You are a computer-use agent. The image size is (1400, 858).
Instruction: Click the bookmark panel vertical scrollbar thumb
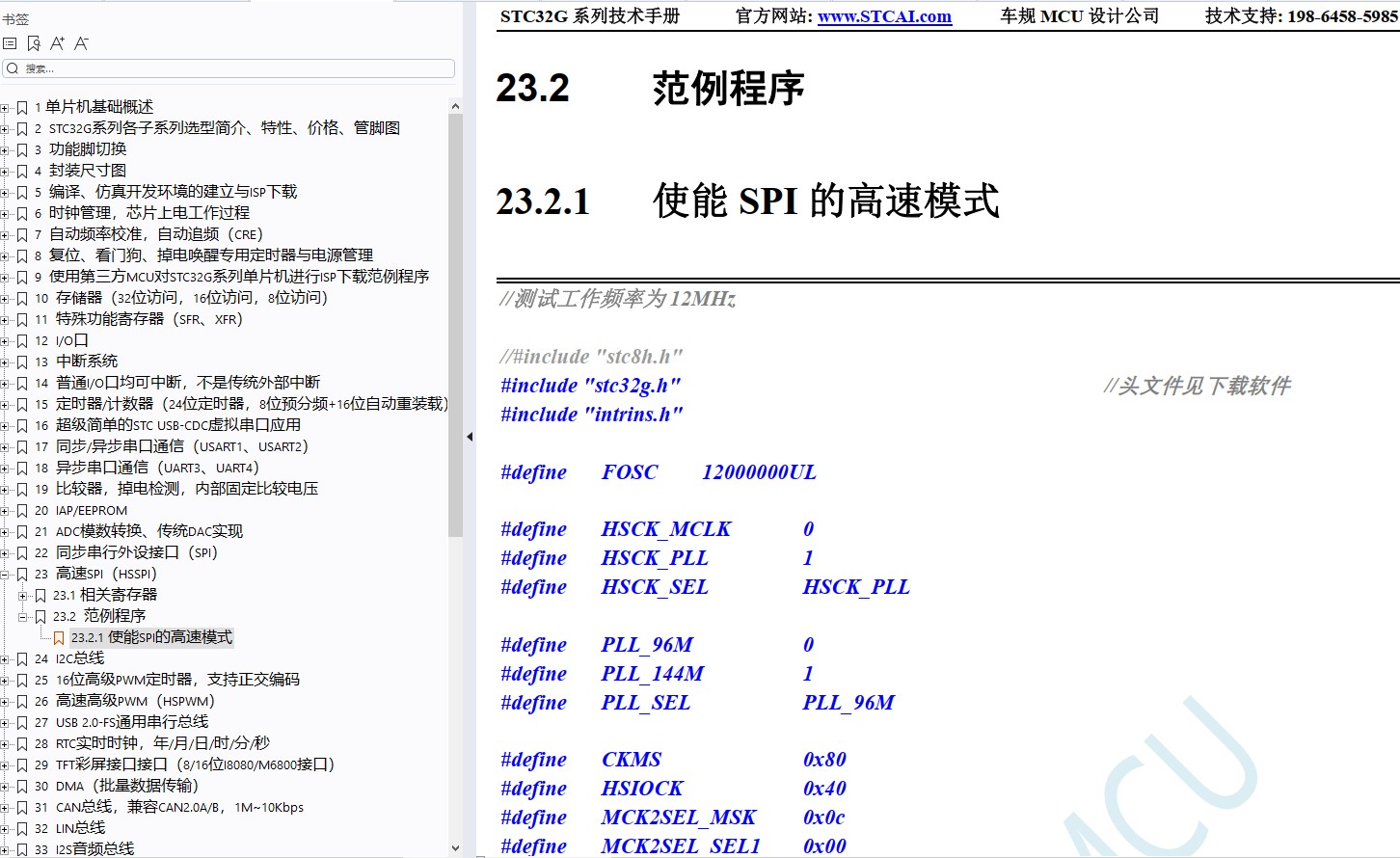[x=455, y=325]
